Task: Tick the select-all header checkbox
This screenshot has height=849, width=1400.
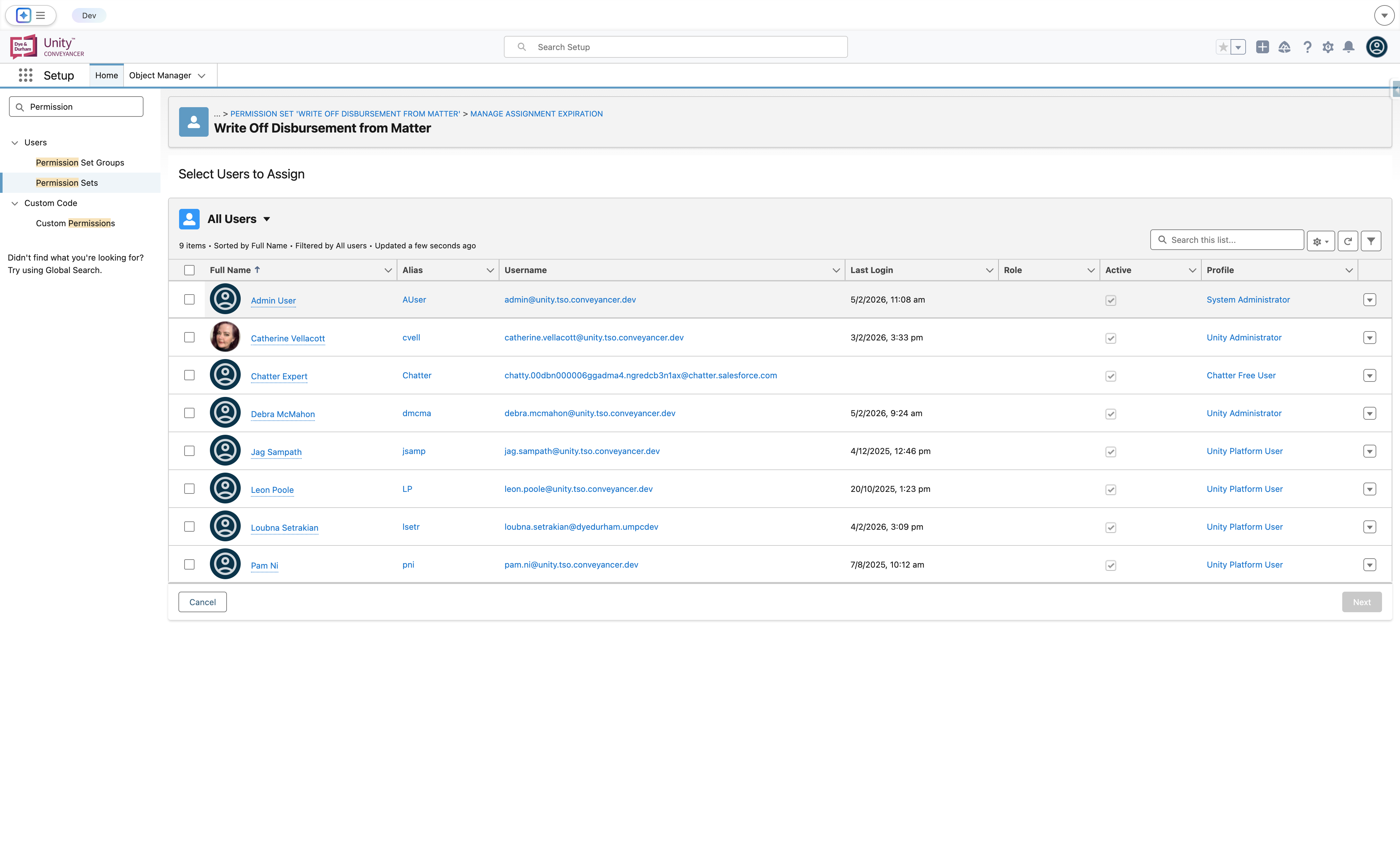Action: (x=189, y=270)
